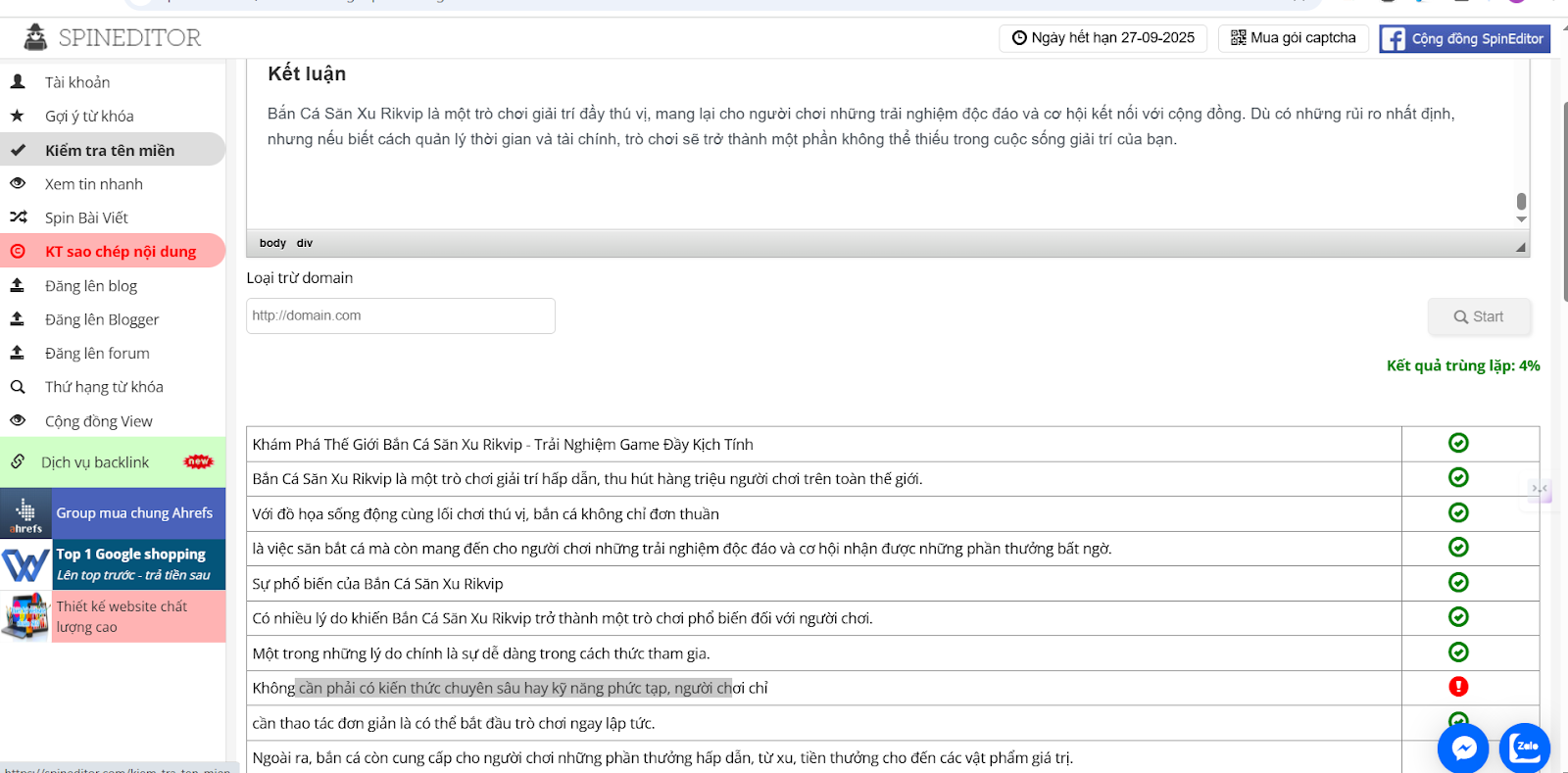Click green check for 'Bắn Cá Săn Xu Rikvip là một' row
The height and width of the screenshot is (773, 1568).
(x=1458, y=477)
